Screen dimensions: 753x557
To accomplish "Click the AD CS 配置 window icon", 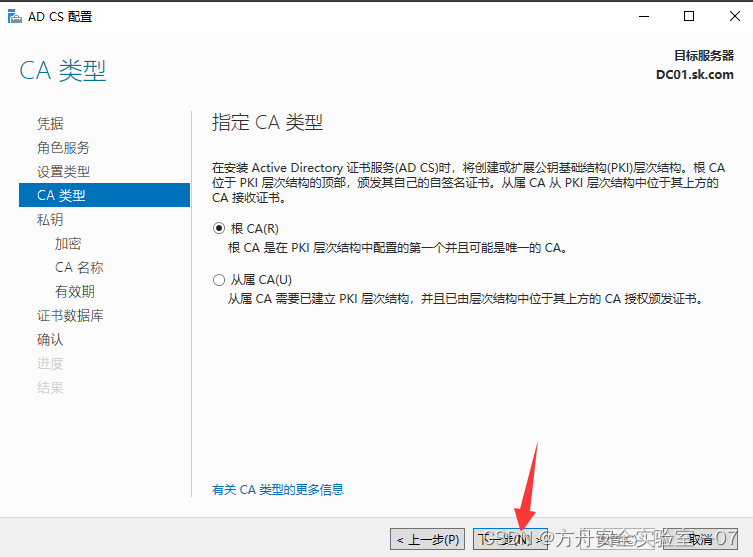I will pos(15,17).
